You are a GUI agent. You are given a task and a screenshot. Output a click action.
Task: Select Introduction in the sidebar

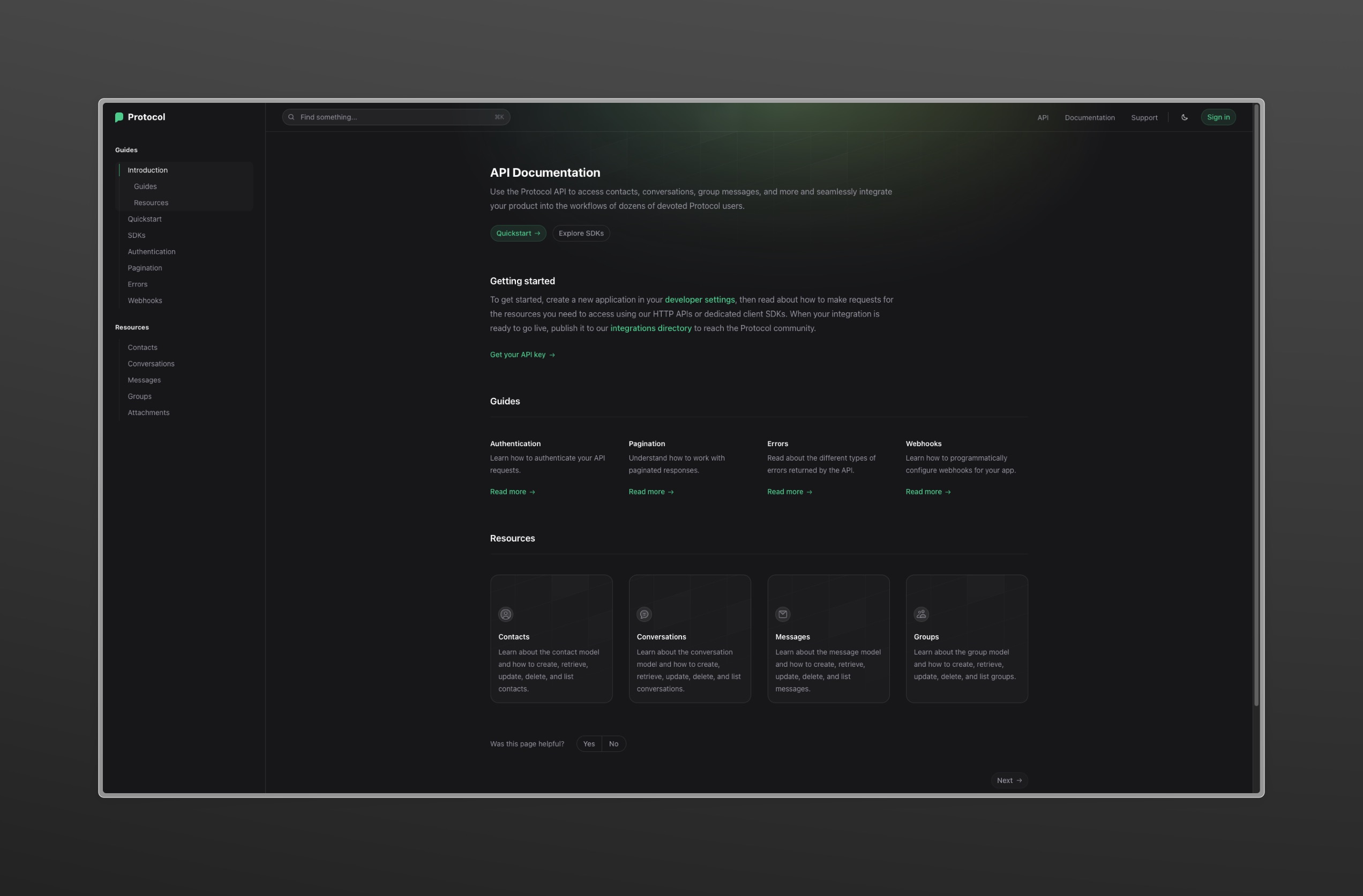pyautogui.click(x=148, y=170)
